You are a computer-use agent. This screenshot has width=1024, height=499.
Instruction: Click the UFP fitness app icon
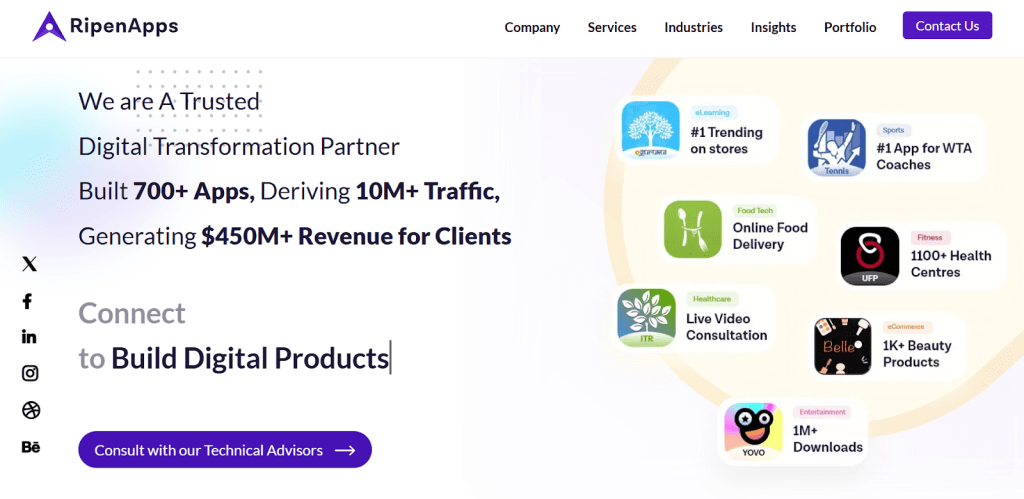[869, 256]
